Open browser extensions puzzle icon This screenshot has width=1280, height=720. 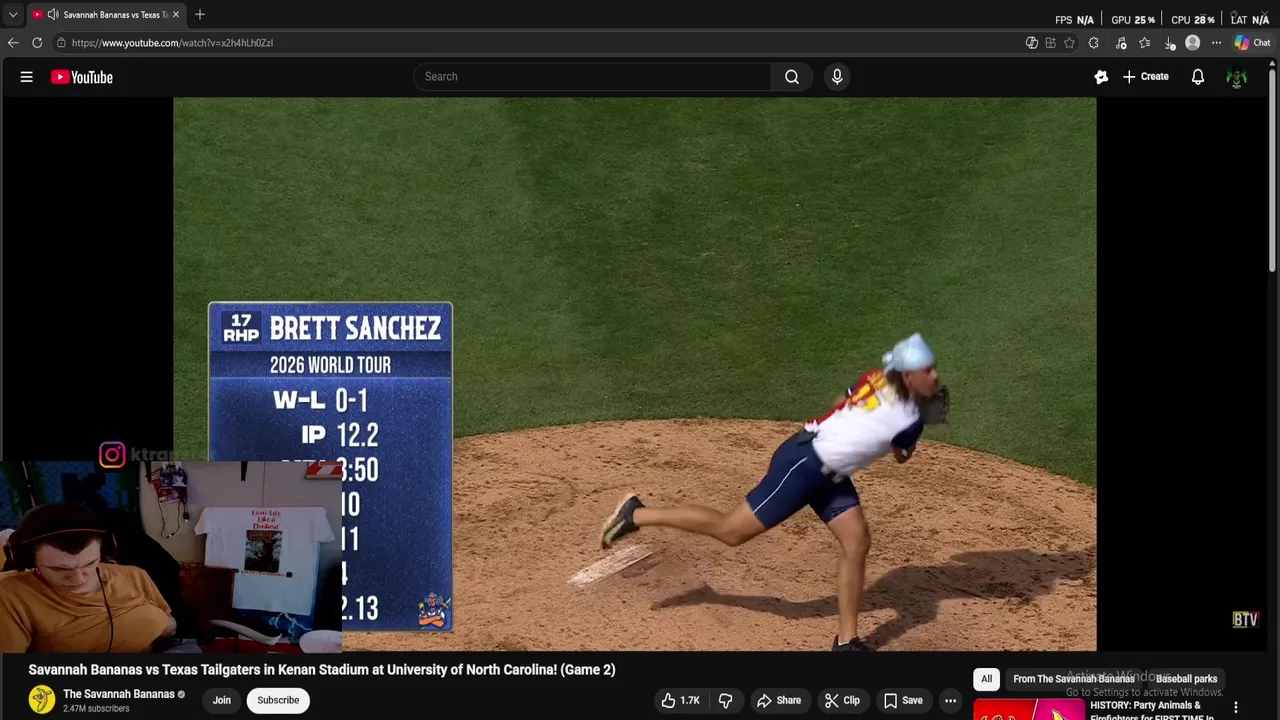1094,43
